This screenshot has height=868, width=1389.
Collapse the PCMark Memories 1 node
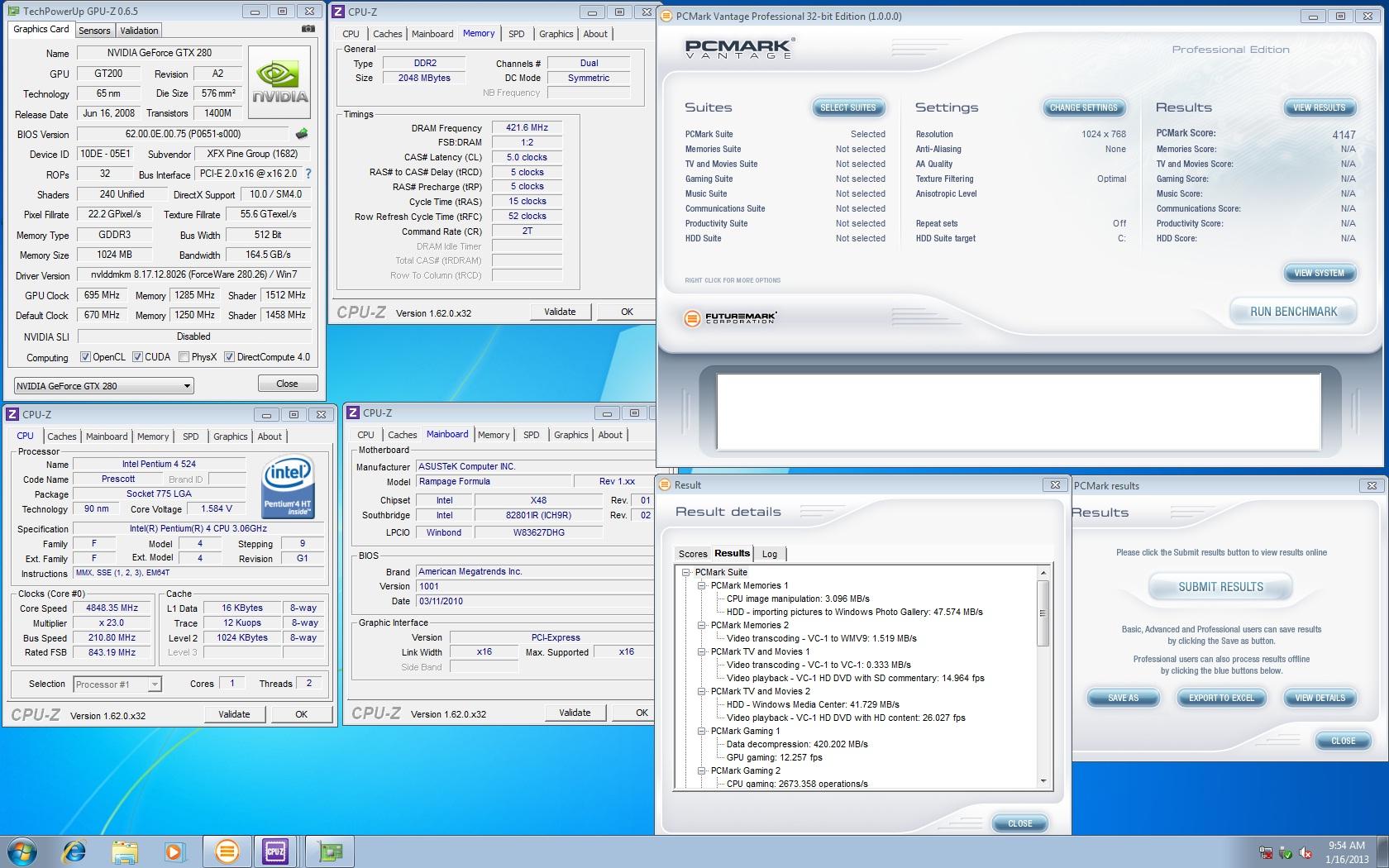(x=701, y=585)
